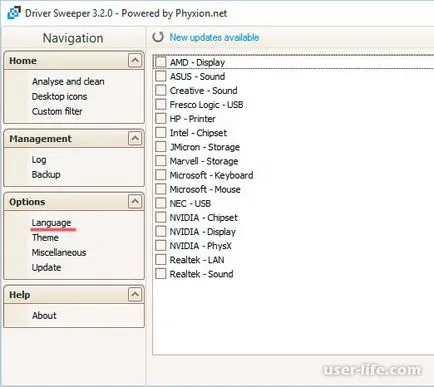Check the NEC - USB checkbox
The width and height of the screenshot is (434, 387).
[x=161, y=203]
